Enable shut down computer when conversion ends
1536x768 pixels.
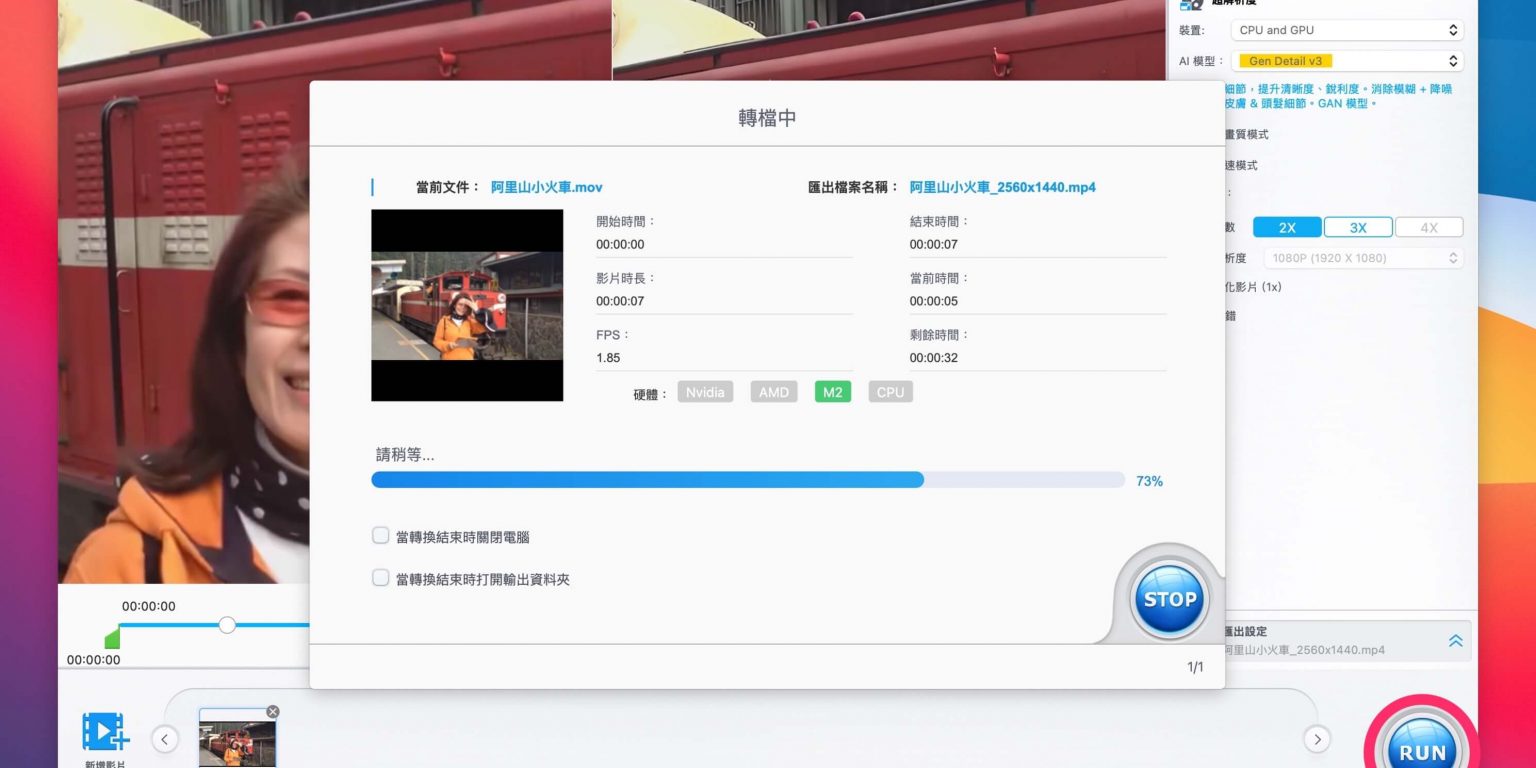(x=381, y=536)
